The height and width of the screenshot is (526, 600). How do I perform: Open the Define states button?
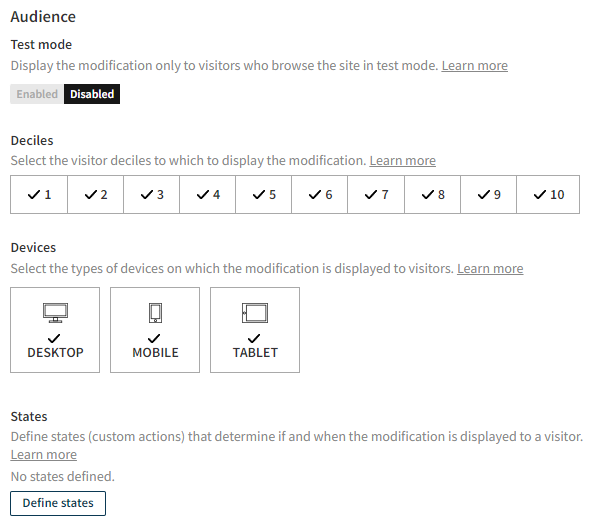[58, 503]
